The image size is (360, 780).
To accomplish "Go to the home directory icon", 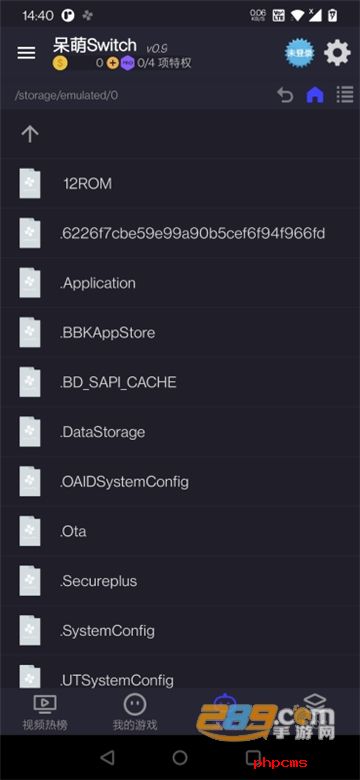I will pos(315,95).
